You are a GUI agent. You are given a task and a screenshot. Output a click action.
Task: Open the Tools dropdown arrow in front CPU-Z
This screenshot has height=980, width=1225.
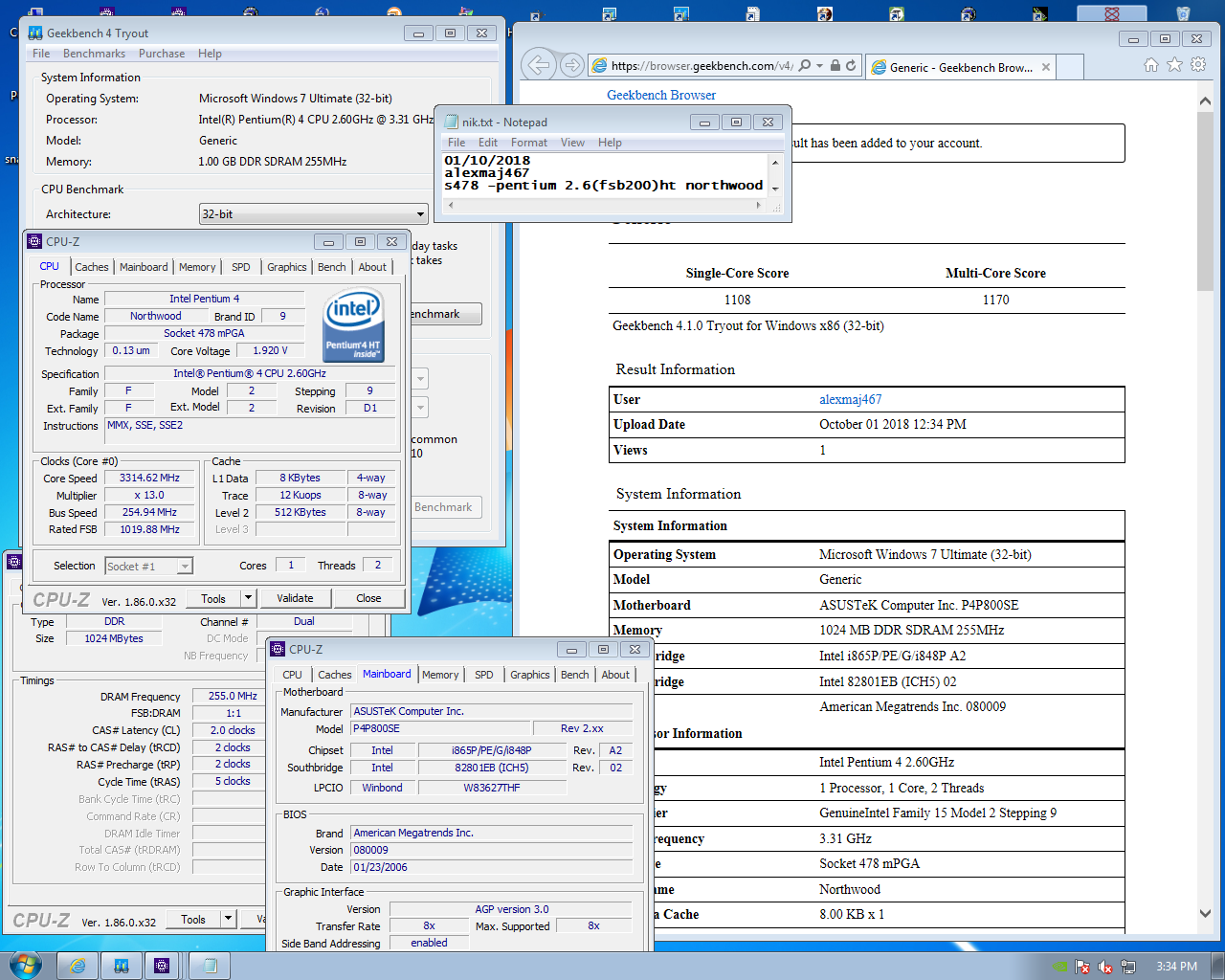pyautogui.click(x=248, y=598)
